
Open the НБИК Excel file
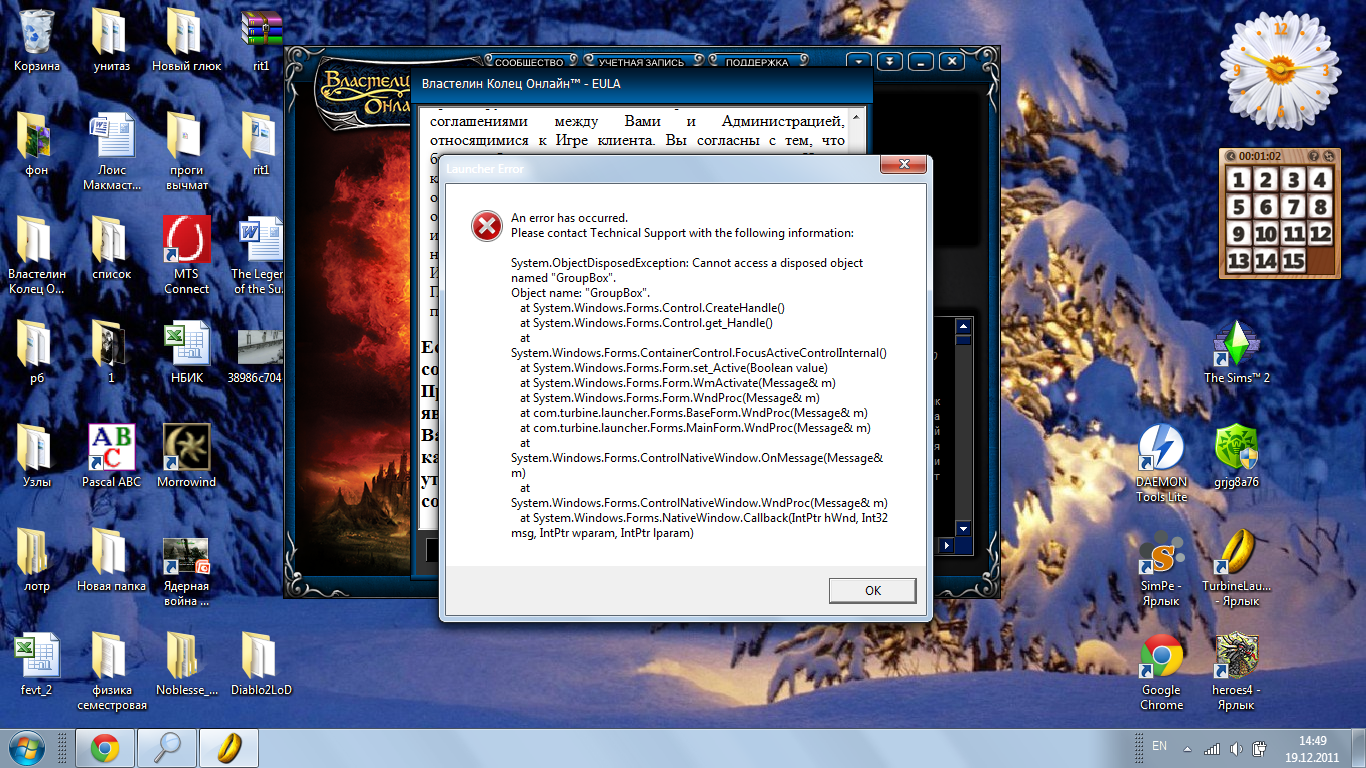pyautogui.click(x=186, y=351)
